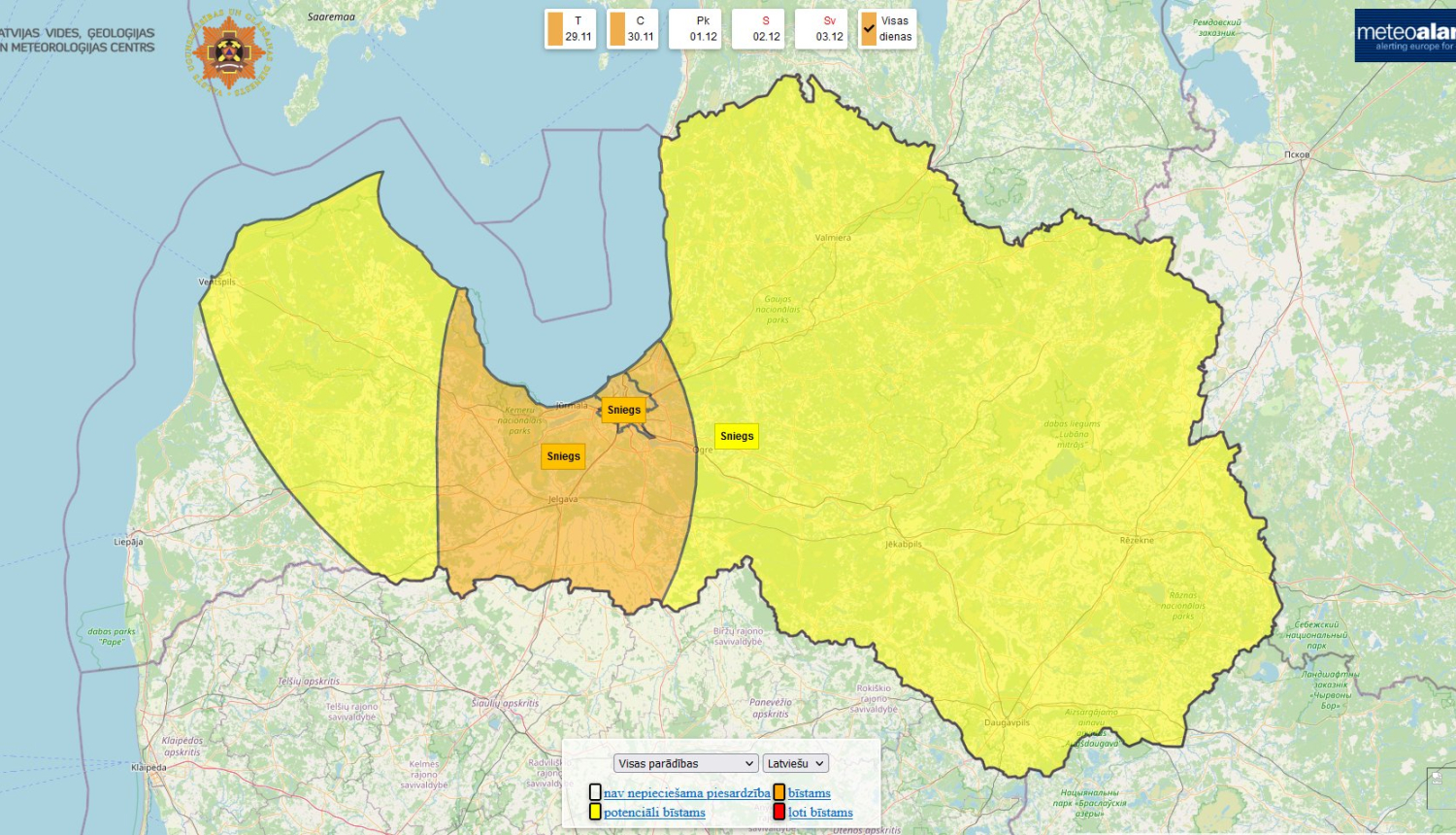1456x835 pixels.
Task: Select the second Sniegs label above Jūrmala
Action: [624, 409]
